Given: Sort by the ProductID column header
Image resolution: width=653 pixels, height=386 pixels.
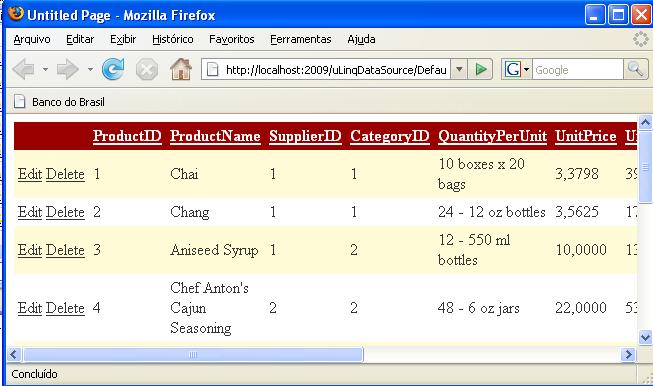Looking at the screenshot, I should tap(127, 136).
